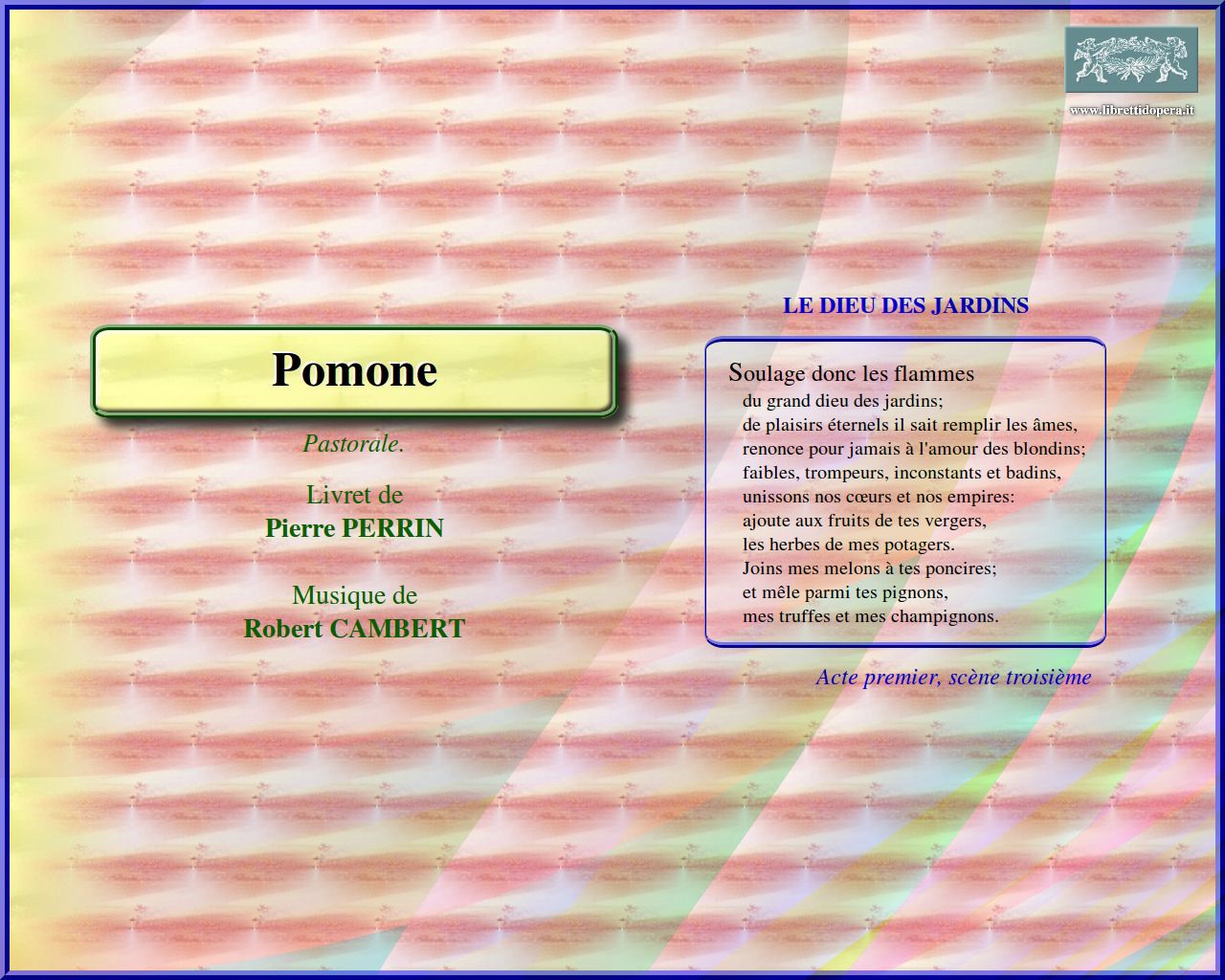Click the Robert CAMBERT name
Viewport: 1225px width, 980px height.
[354, 629]
